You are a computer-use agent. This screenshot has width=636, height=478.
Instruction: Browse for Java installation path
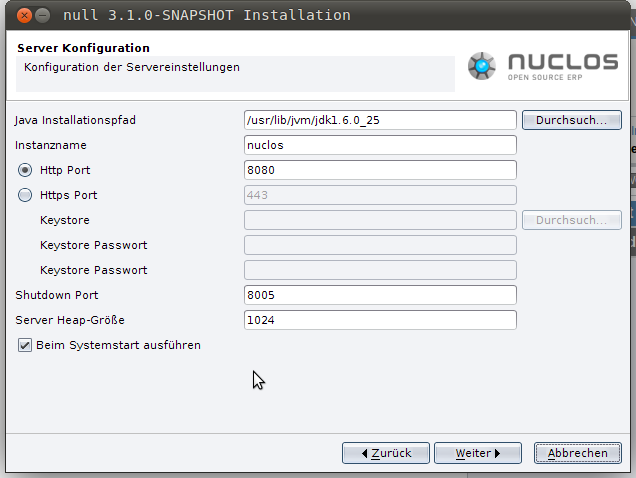click(x=572, y=120)
